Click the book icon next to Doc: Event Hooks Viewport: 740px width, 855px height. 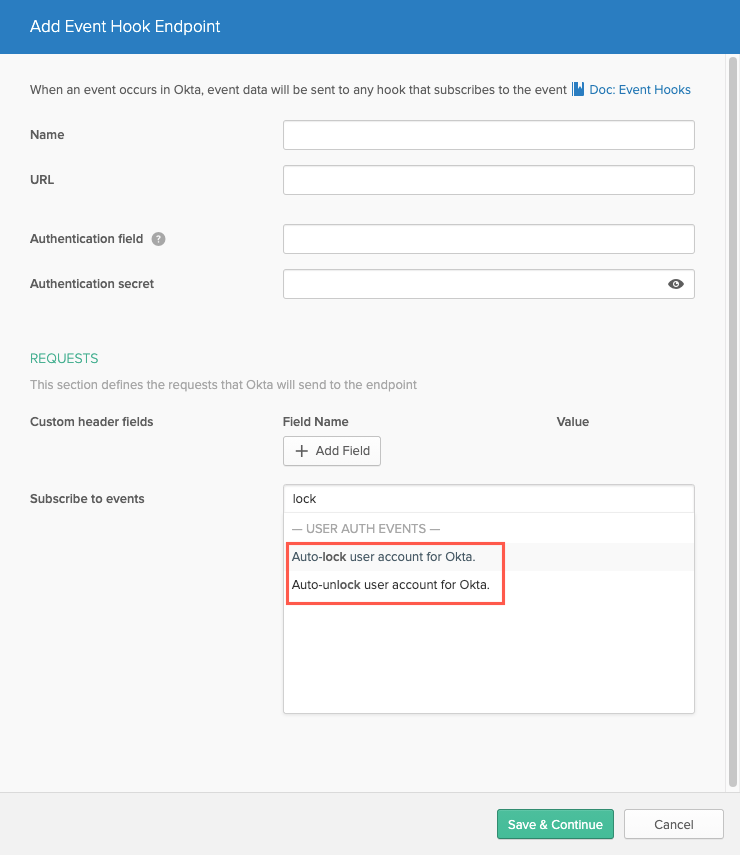click(578, 89)
